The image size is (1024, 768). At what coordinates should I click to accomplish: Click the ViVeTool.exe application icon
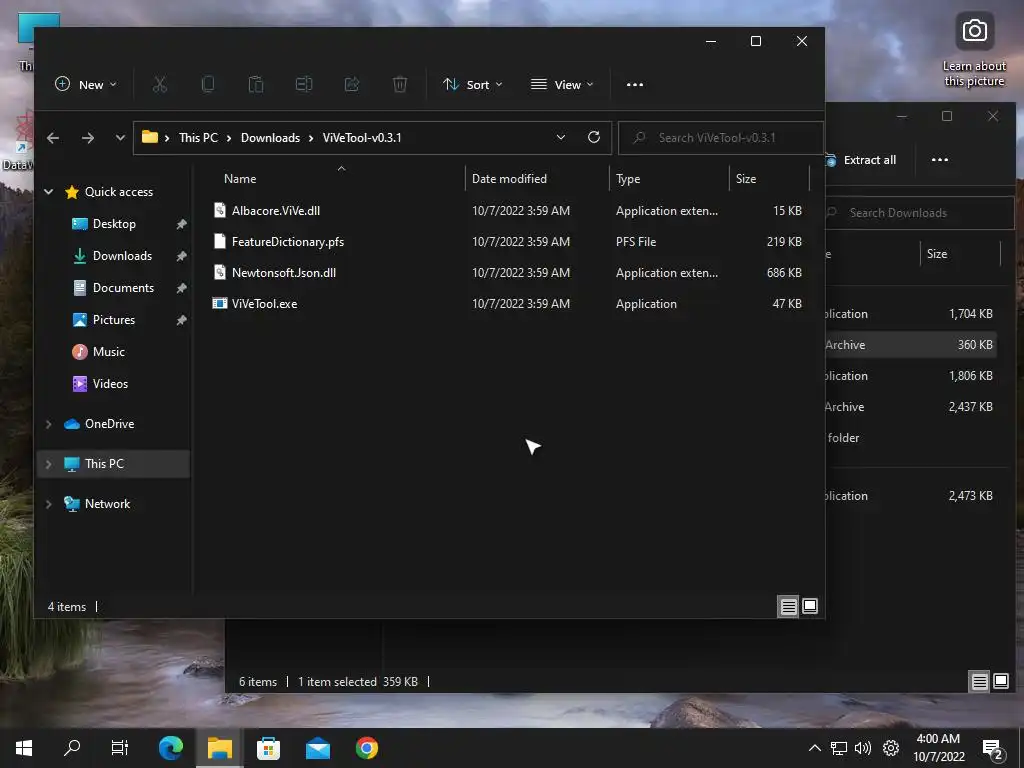pos(220,304)
